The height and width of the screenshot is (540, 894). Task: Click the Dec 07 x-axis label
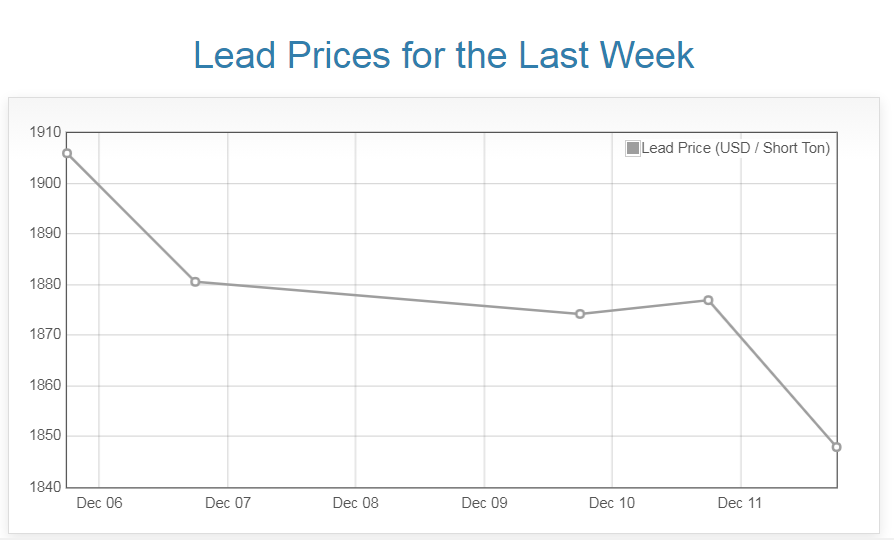click(228, 503)
